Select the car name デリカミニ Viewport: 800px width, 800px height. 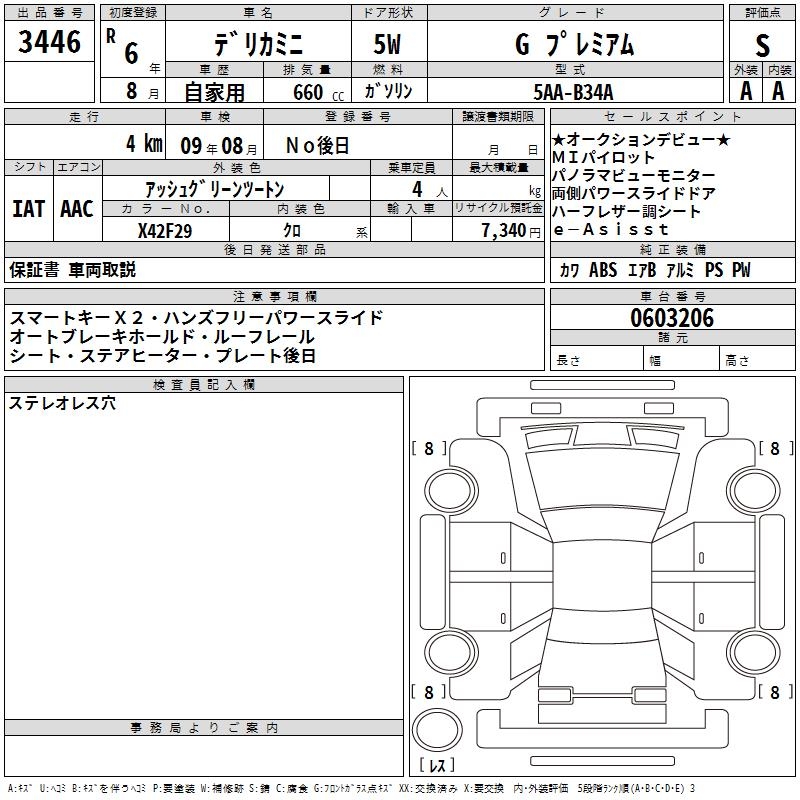pyautogui.click(x=259, y=44)
